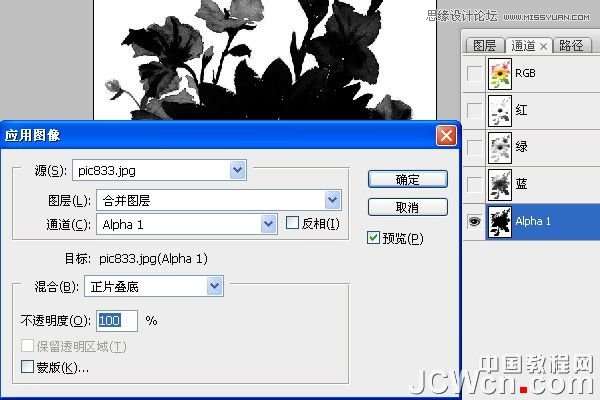
Task: Open the 源 (Source) dropdown pic833.jpg
Action: tap(159, 170)
